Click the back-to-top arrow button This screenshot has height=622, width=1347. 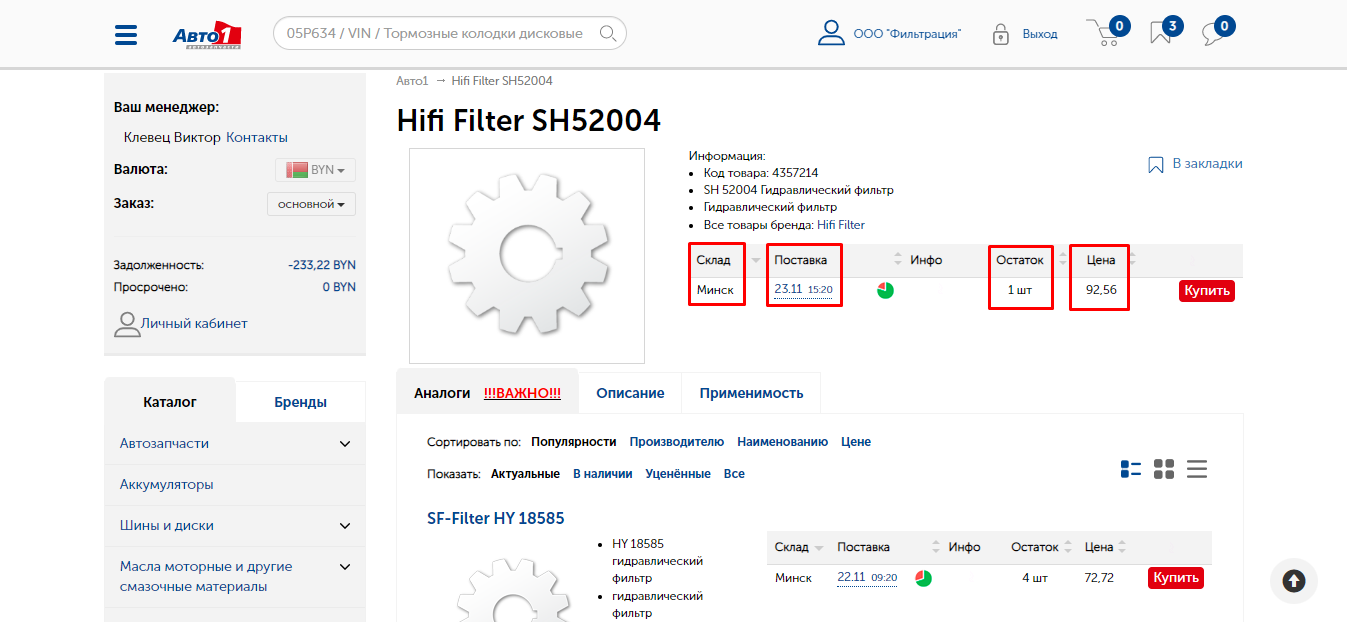[x=1294, y=581]
